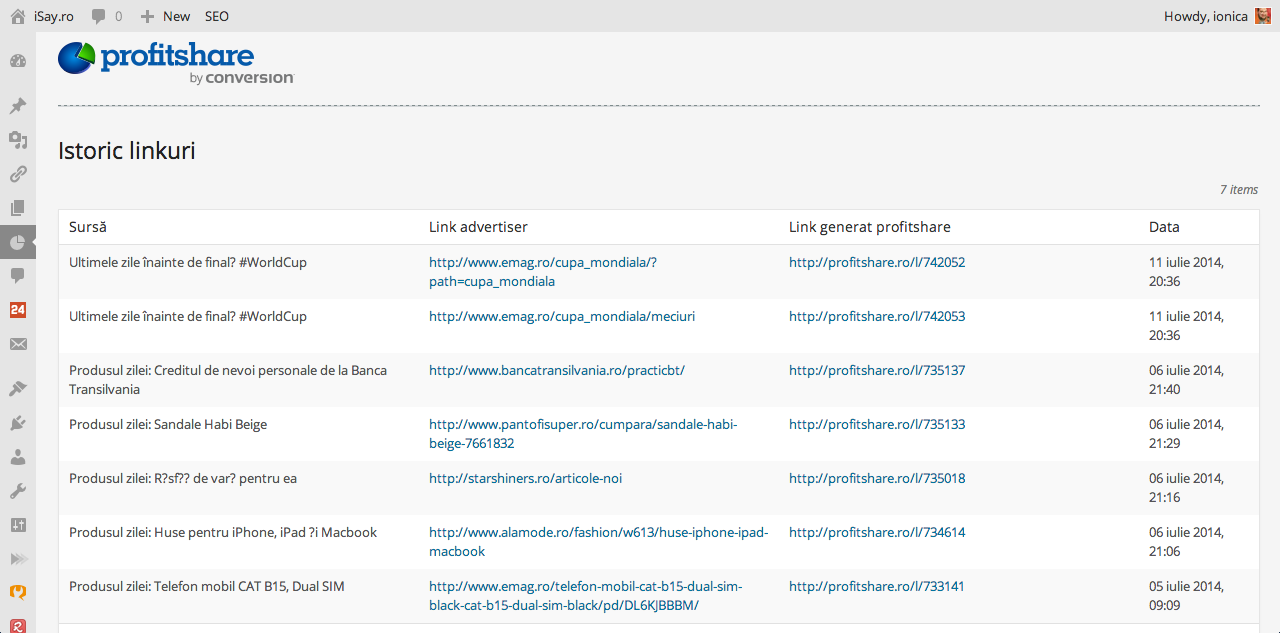This screenshot has height=633, width=1280.
Task: Open profitshare link ending in 742052
Action: pyautogui.click(x=877, y=263)
